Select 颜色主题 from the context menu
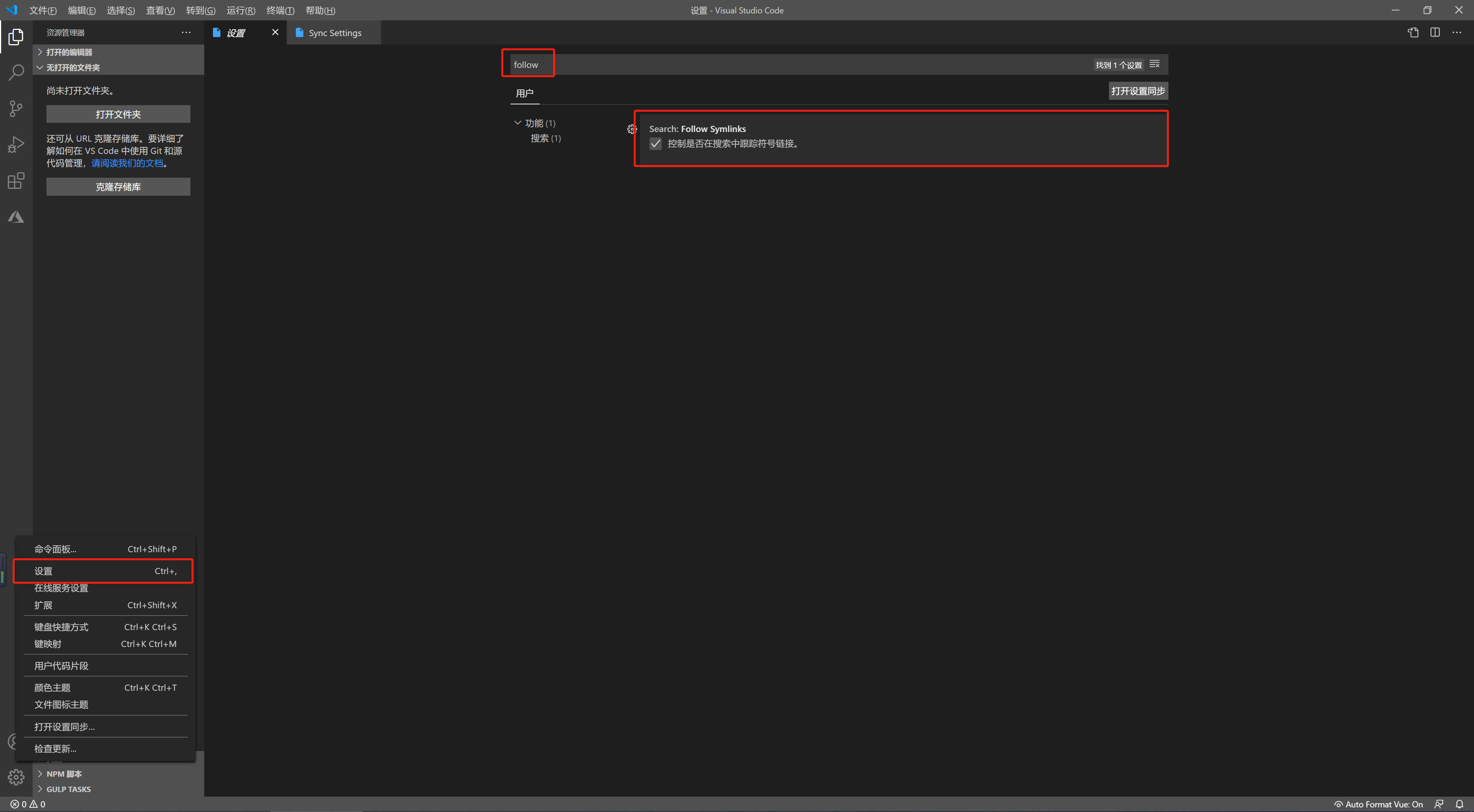The width and height of the screenshot is (1474, 812). click(x=53, y=687)
